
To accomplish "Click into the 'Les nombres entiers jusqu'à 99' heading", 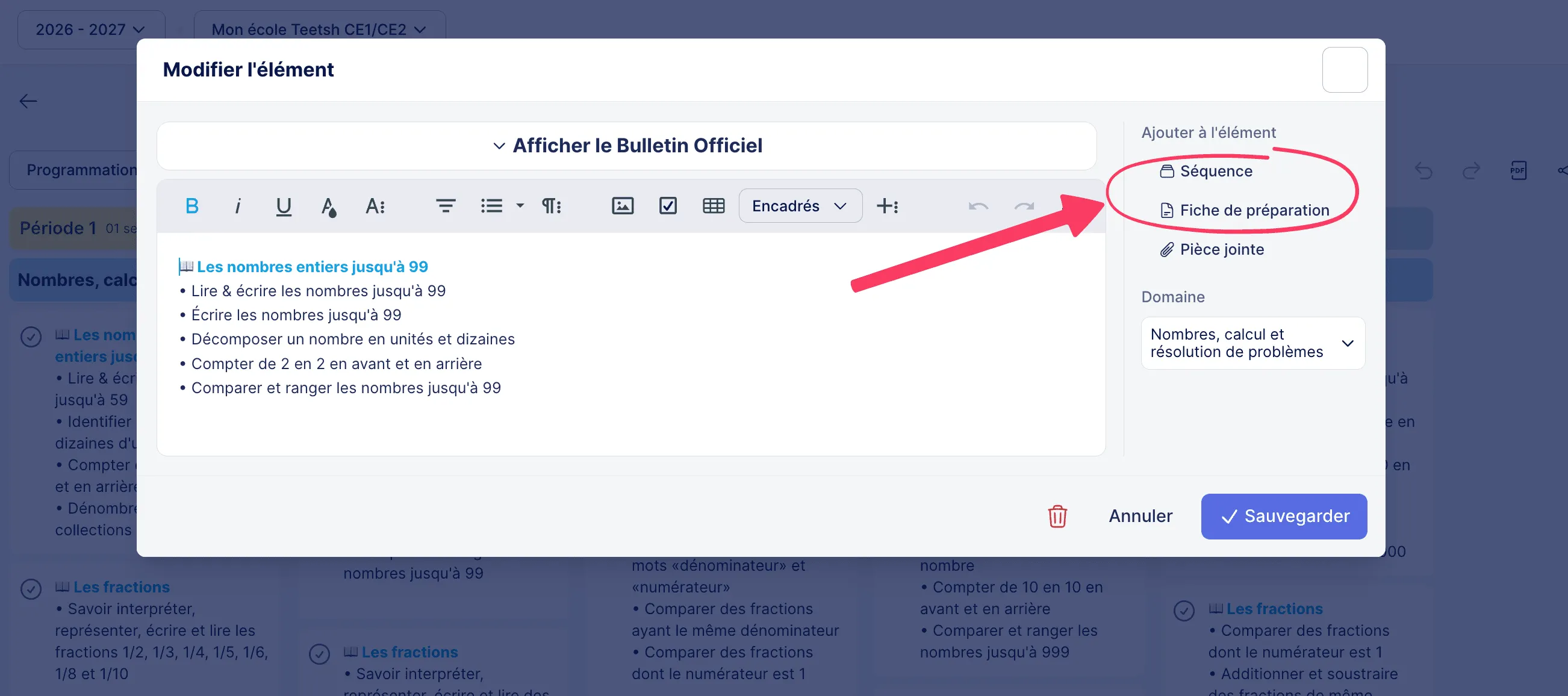I will point(313,267).
